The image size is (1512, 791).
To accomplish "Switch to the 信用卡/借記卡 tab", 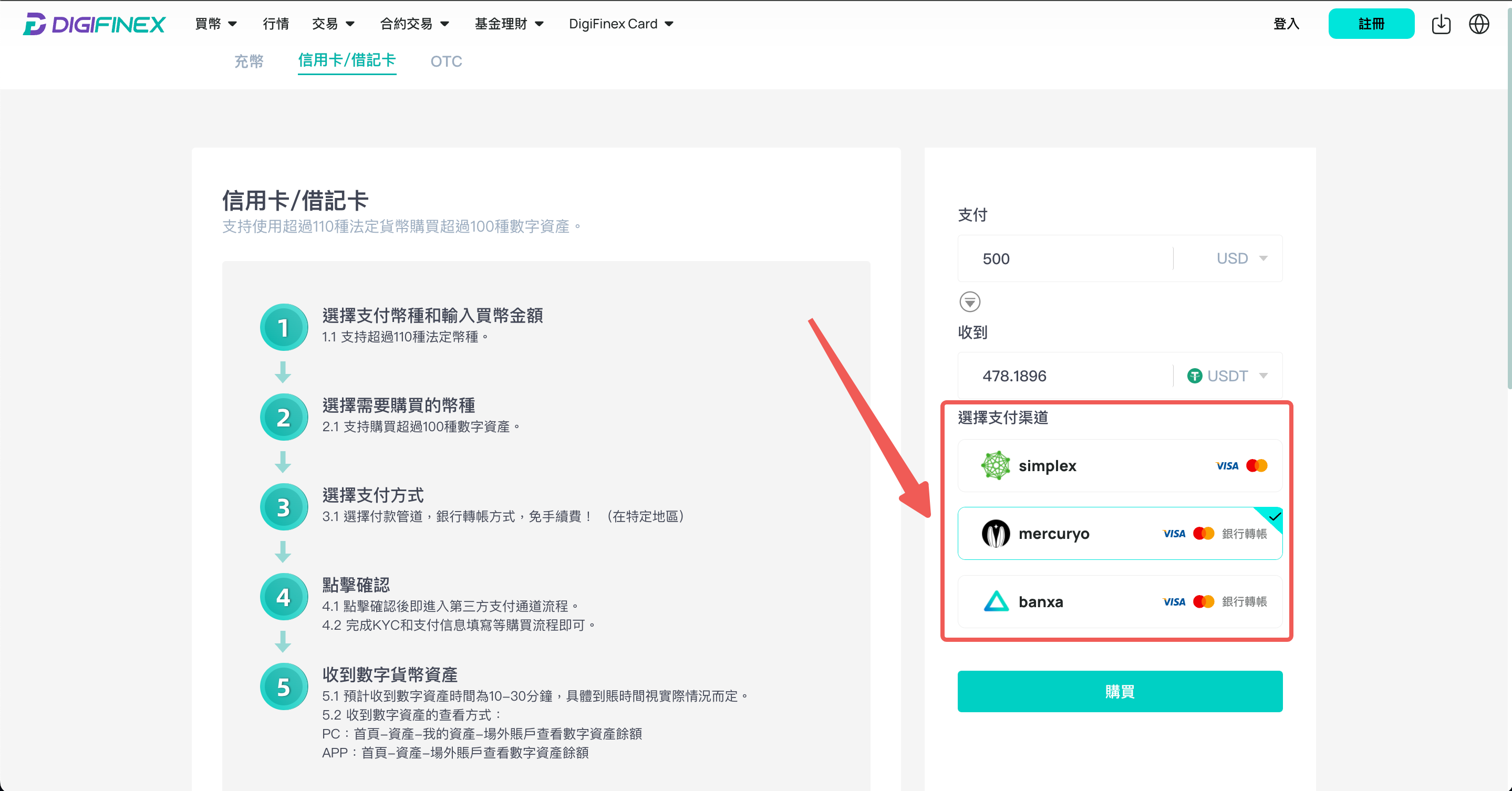I will pyautogui.click(x=347, y=60).
